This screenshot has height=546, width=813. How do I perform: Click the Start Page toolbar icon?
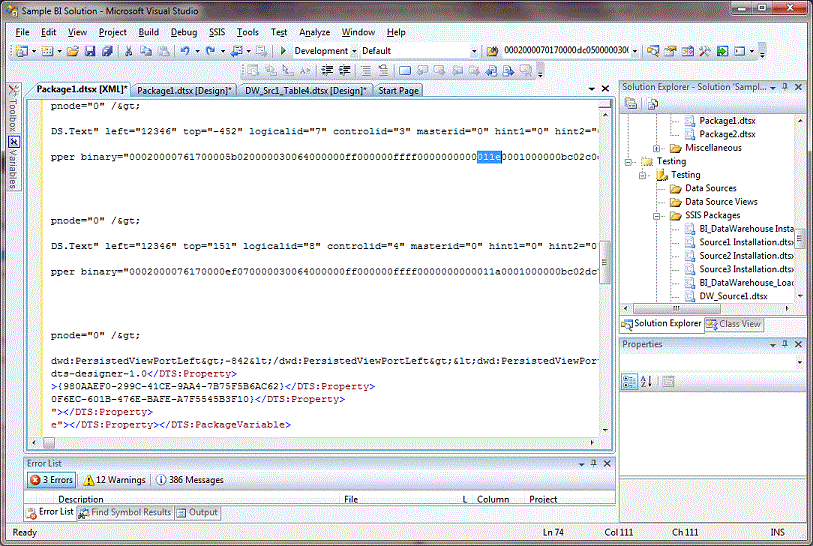point(722,51)
